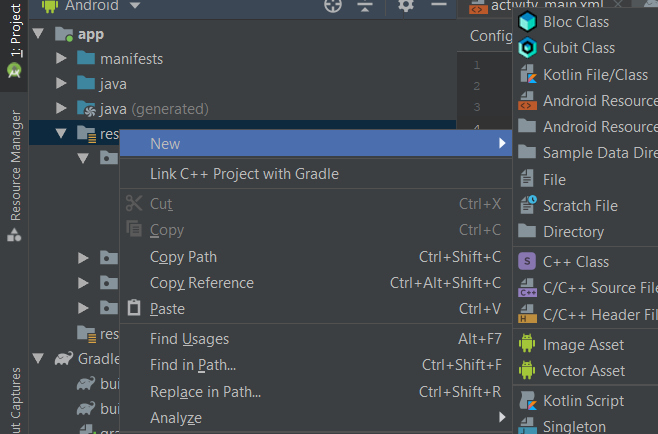Click the Bloc Class icon

527,21
